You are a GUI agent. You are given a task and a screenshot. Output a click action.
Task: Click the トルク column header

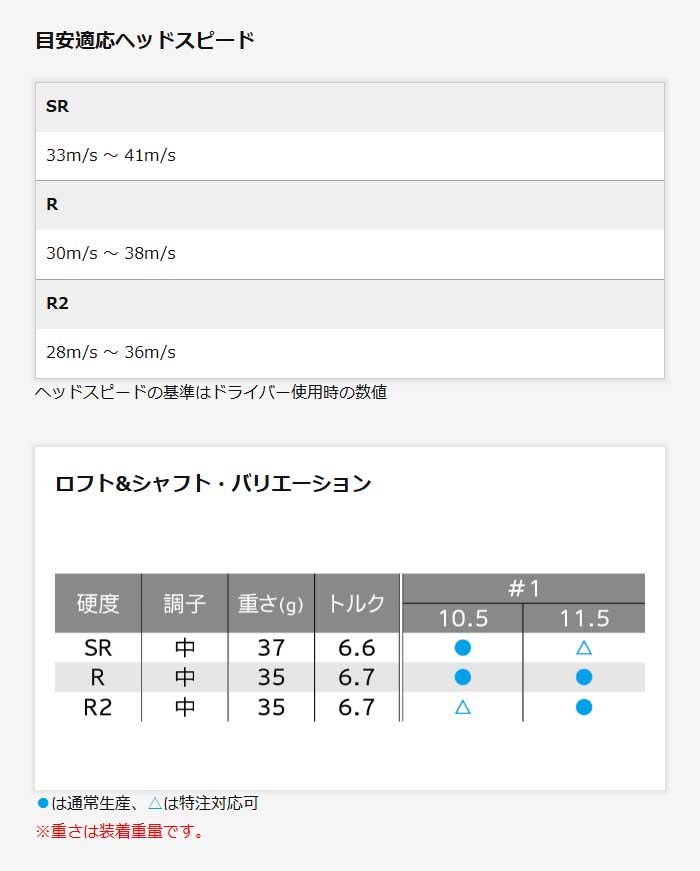tap(356, 603)
